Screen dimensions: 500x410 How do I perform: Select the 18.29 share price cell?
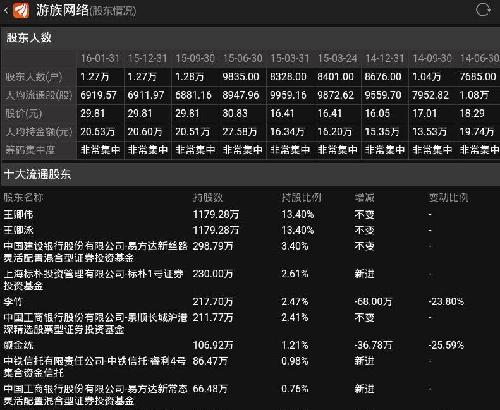pos(472,114)
